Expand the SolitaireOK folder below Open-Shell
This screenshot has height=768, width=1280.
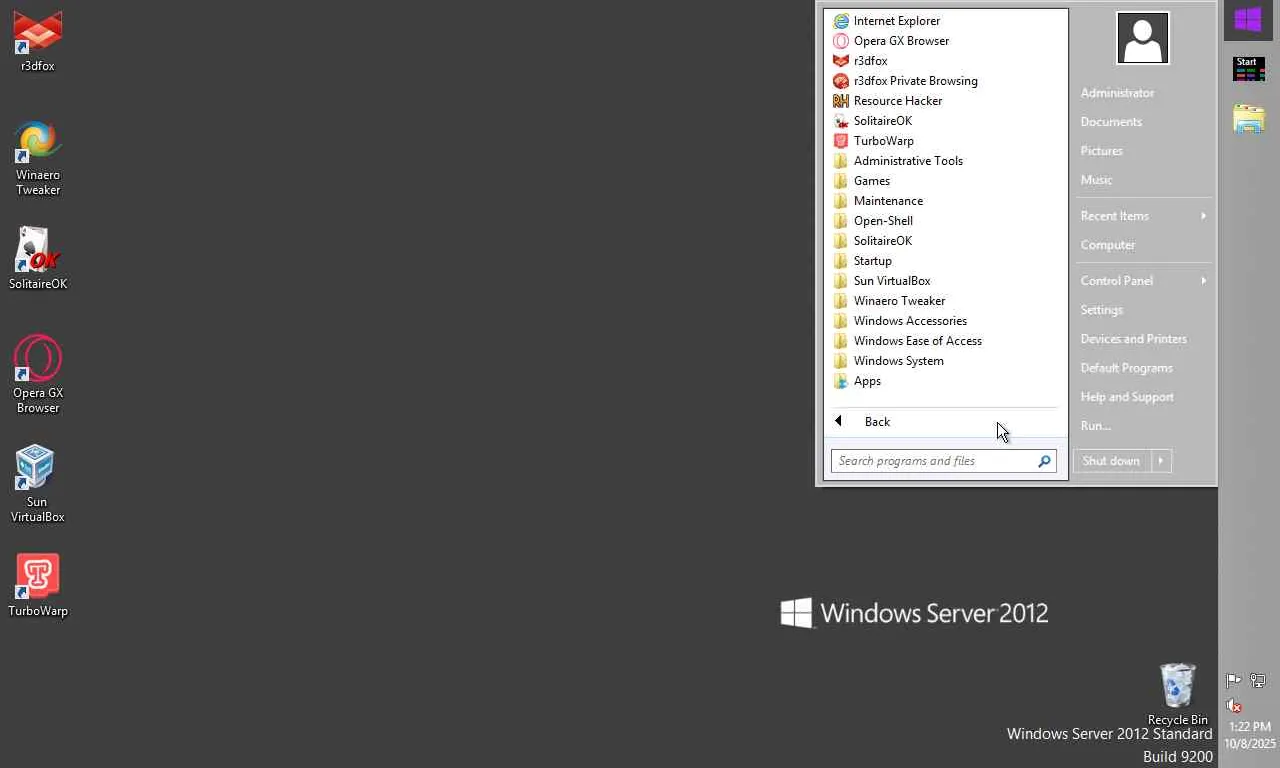[945, 241]
